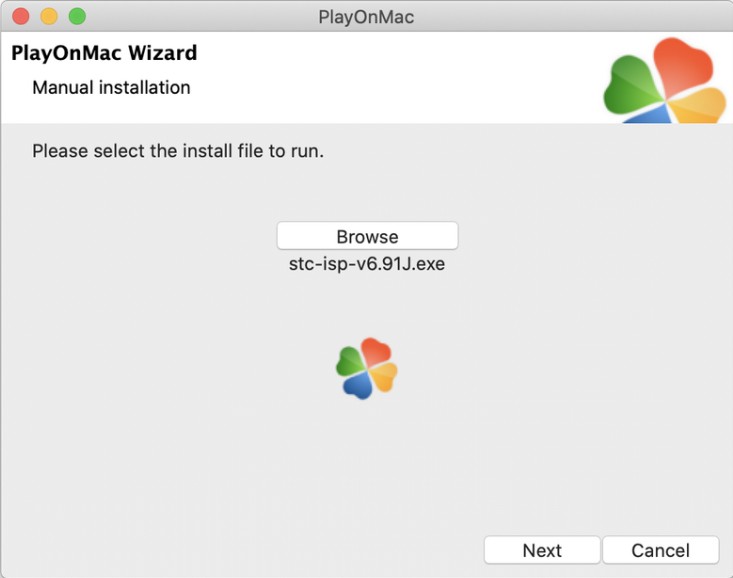Image resolution: width=733 pixels, height=578 pixels.
Task: Click the yellow petal of the center clover
Action: click(385, 377)
